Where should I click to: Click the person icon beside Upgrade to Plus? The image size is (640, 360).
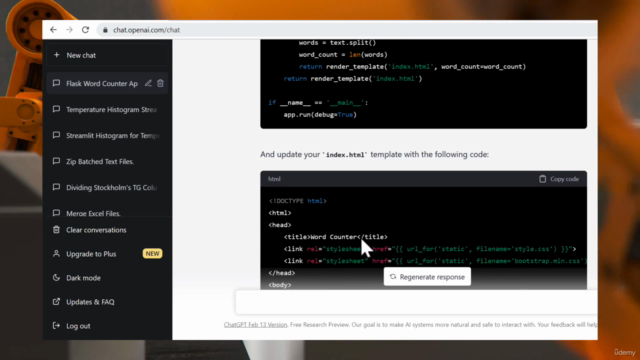click(56, 253)
